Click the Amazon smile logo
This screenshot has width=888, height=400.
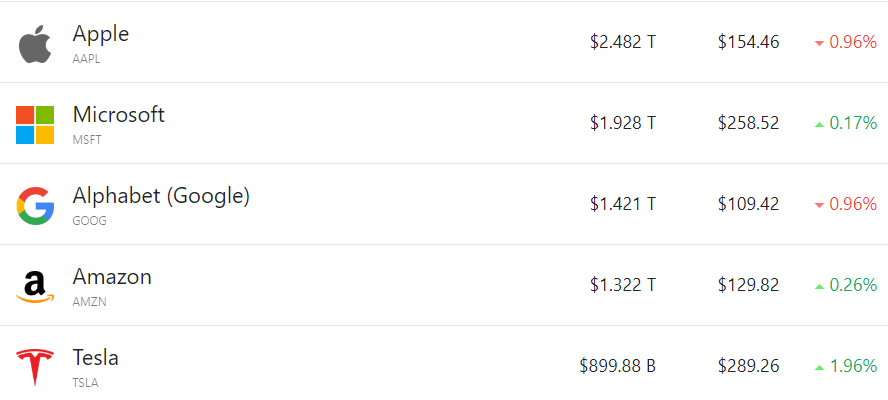(35, 287)
